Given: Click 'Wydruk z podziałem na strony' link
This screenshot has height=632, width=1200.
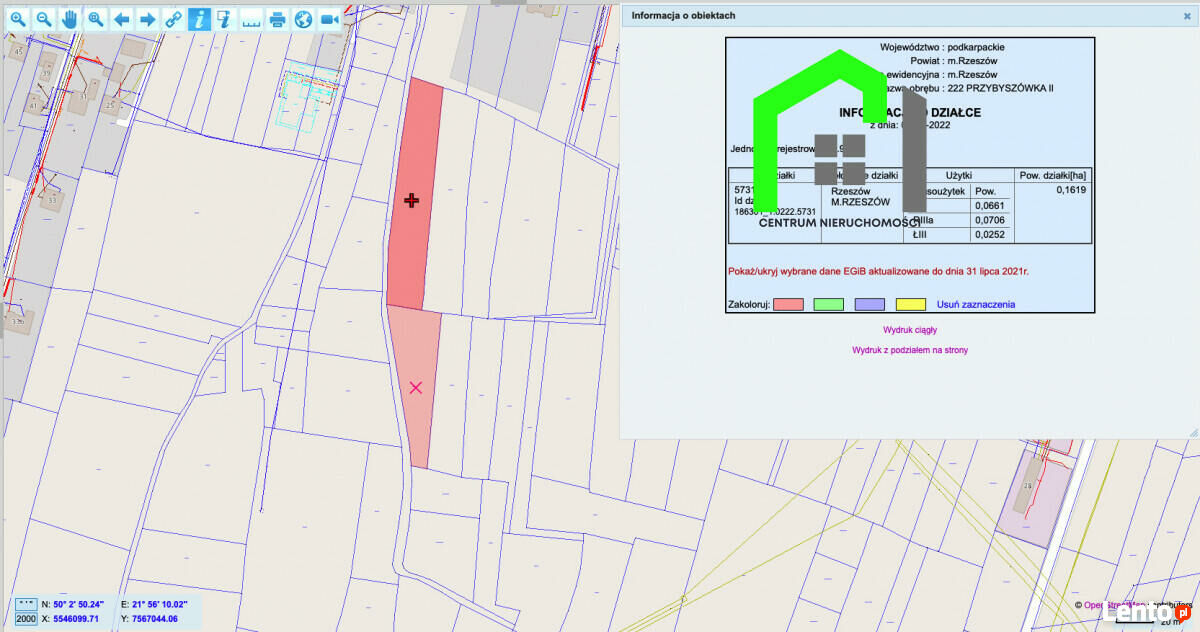Looking at the screenshot, I should pyautogui.click(x=910, y=350).
